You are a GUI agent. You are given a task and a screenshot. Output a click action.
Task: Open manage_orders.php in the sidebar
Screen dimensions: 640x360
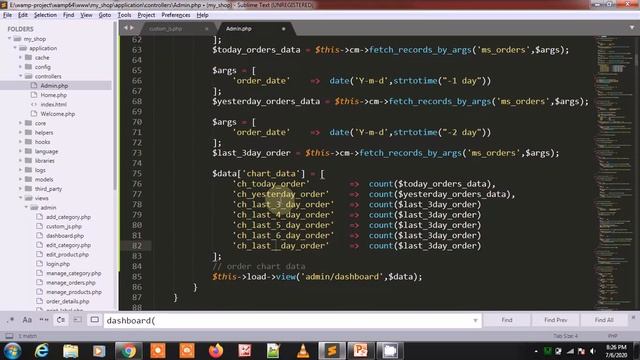(x=71, y=283)
